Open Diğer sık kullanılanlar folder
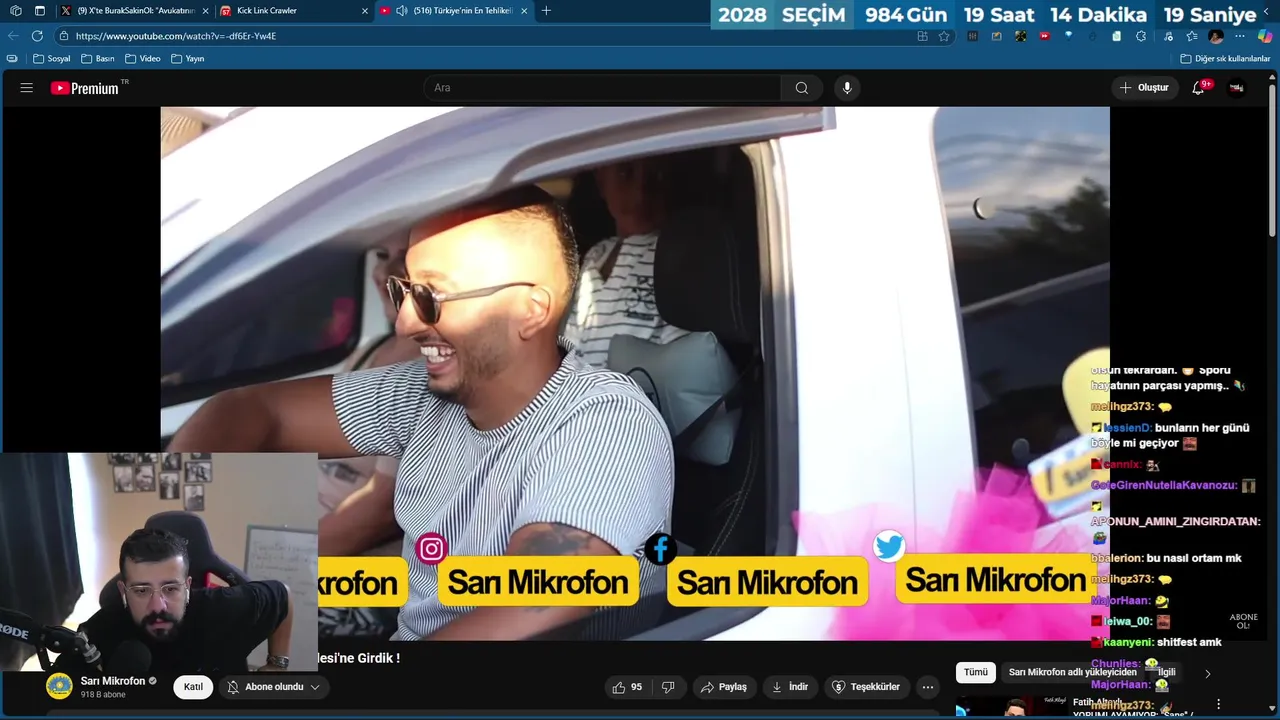 coord(1225,59)
